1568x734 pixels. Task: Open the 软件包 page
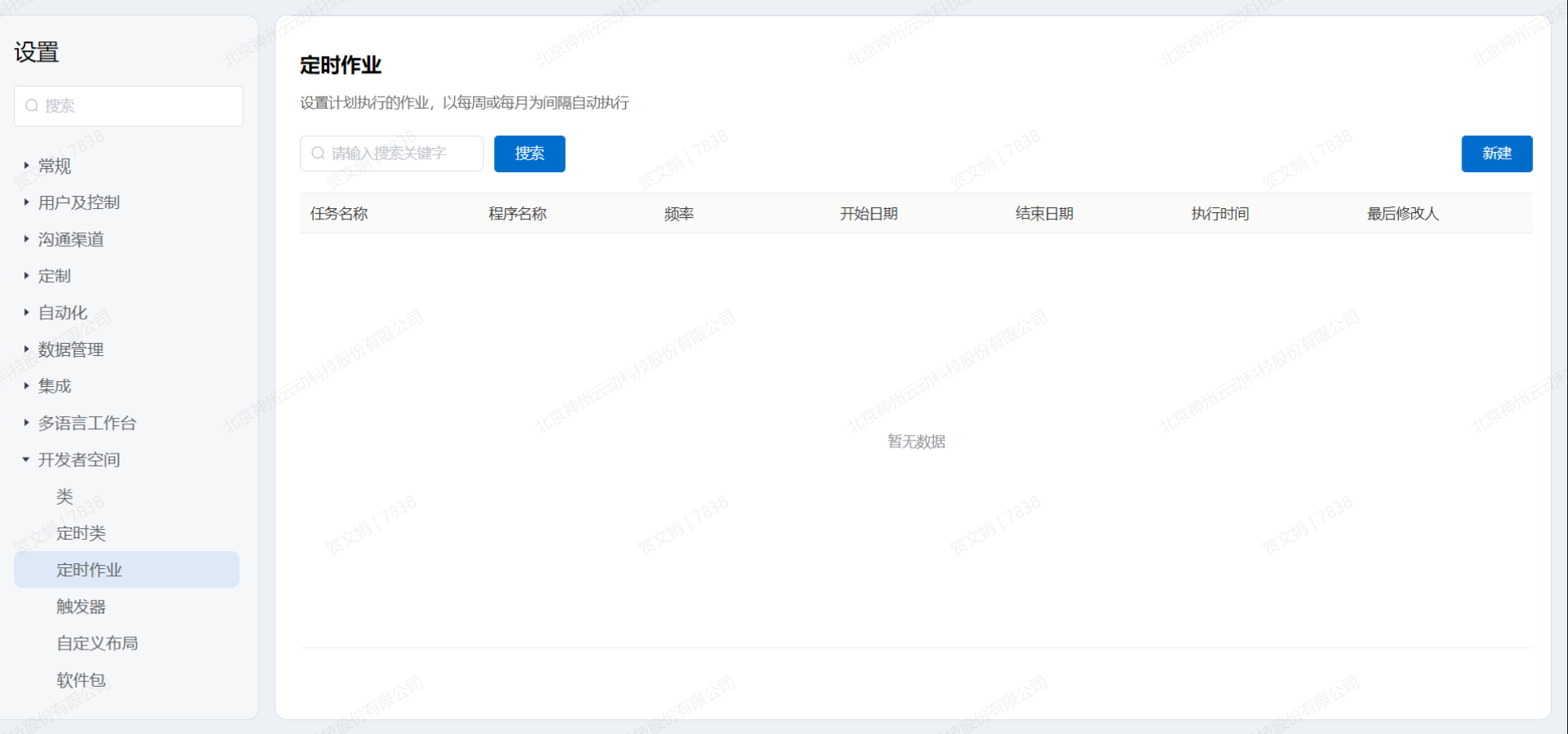coord(81,680)
